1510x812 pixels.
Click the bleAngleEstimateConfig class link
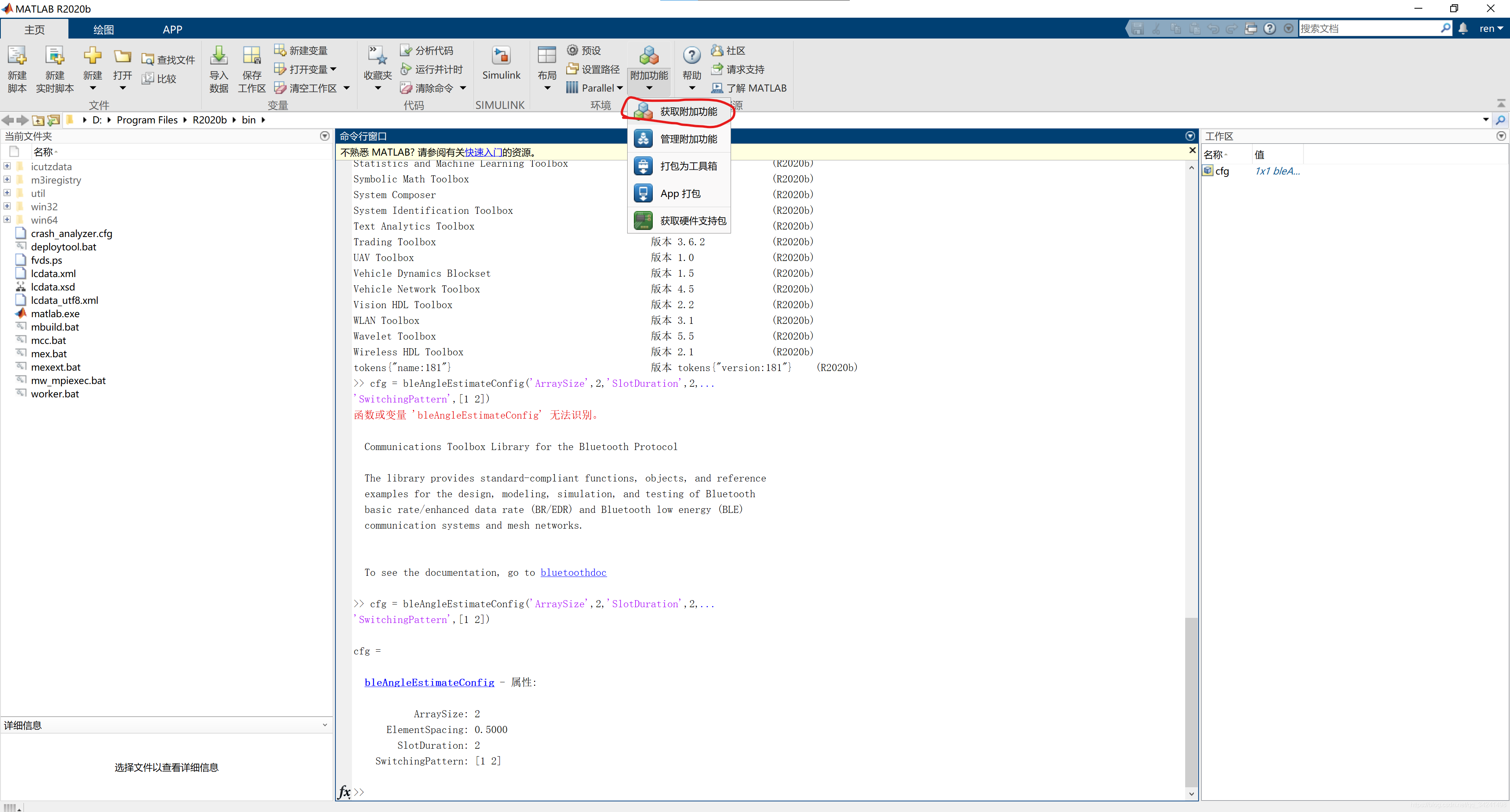pos(429,682)
